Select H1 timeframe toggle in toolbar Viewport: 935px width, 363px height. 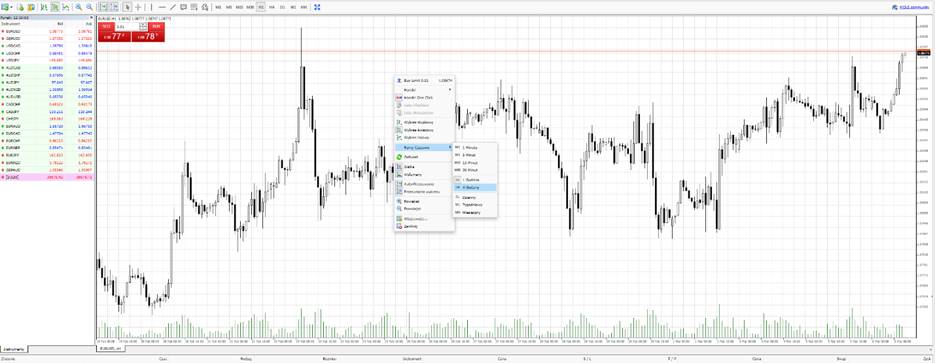pyautogui.click(x=261, y=7)
